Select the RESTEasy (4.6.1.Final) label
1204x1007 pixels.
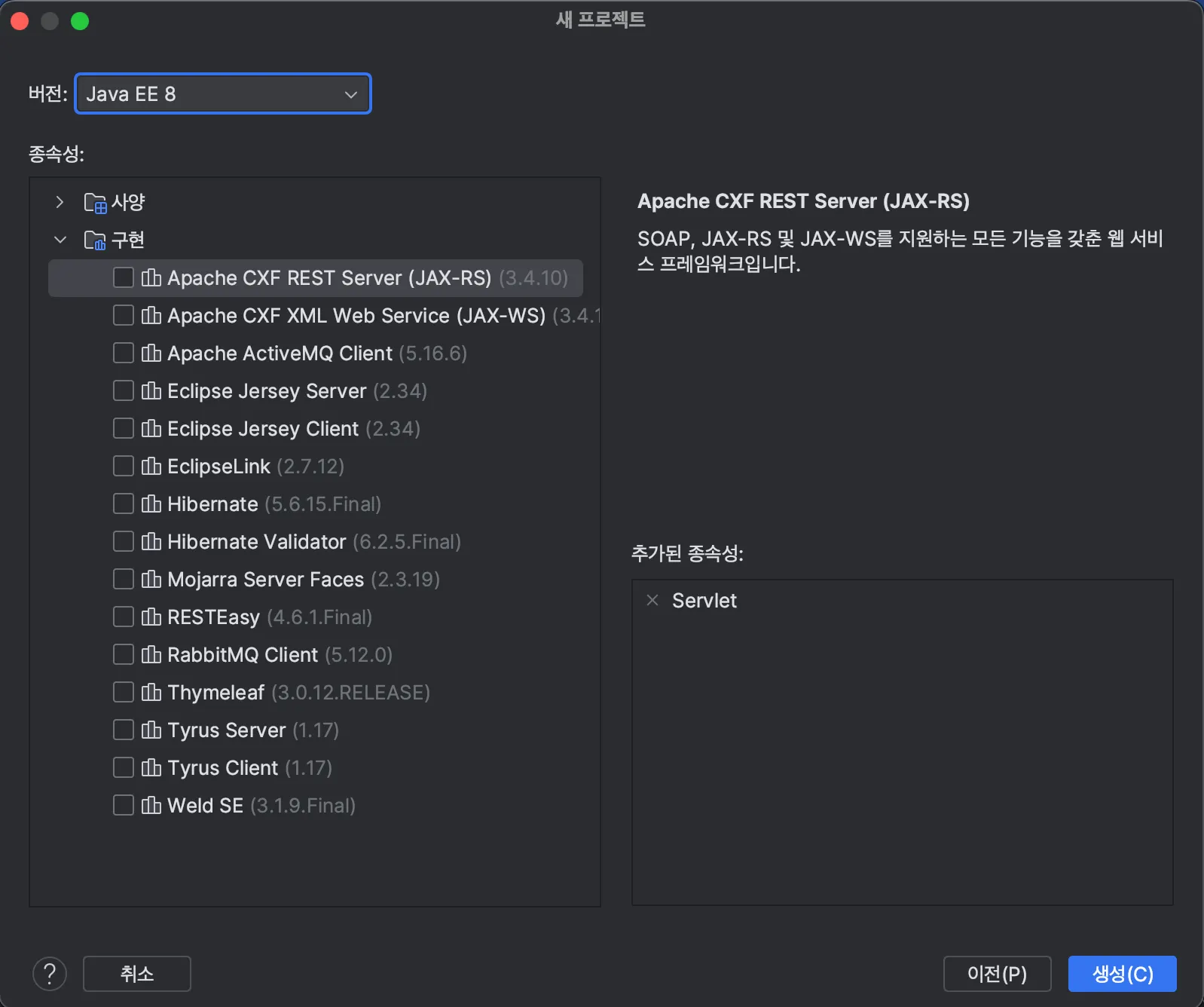(270, 617)
